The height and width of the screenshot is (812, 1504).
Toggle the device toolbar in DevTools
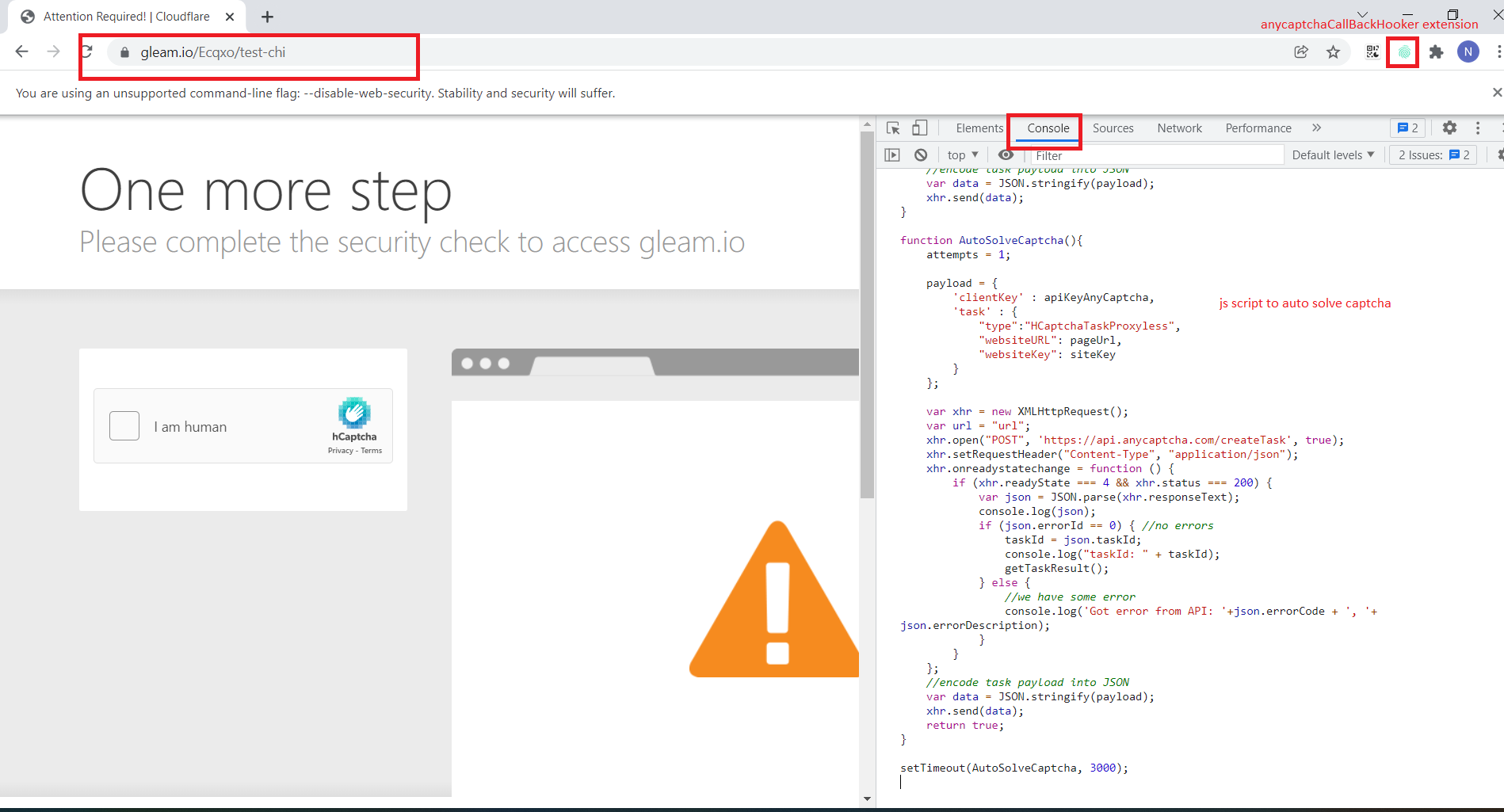click(x=919, y=128)
